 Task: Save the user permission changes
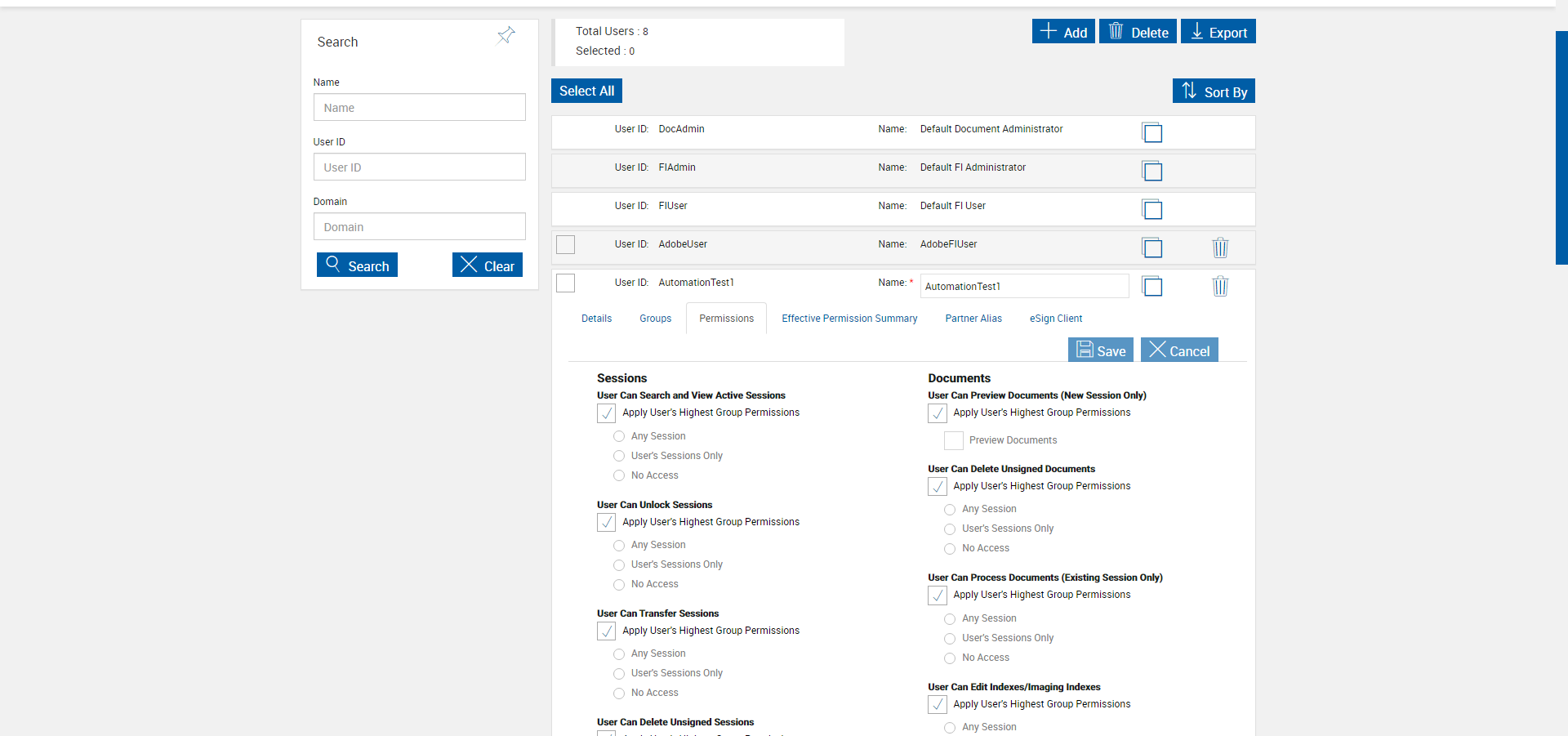1100,350
